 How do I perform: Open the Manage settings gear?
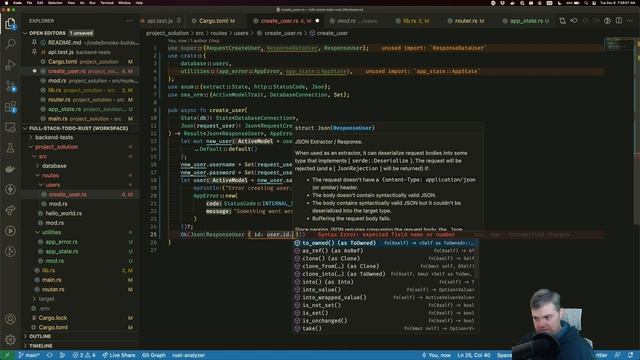pos(10,339)
